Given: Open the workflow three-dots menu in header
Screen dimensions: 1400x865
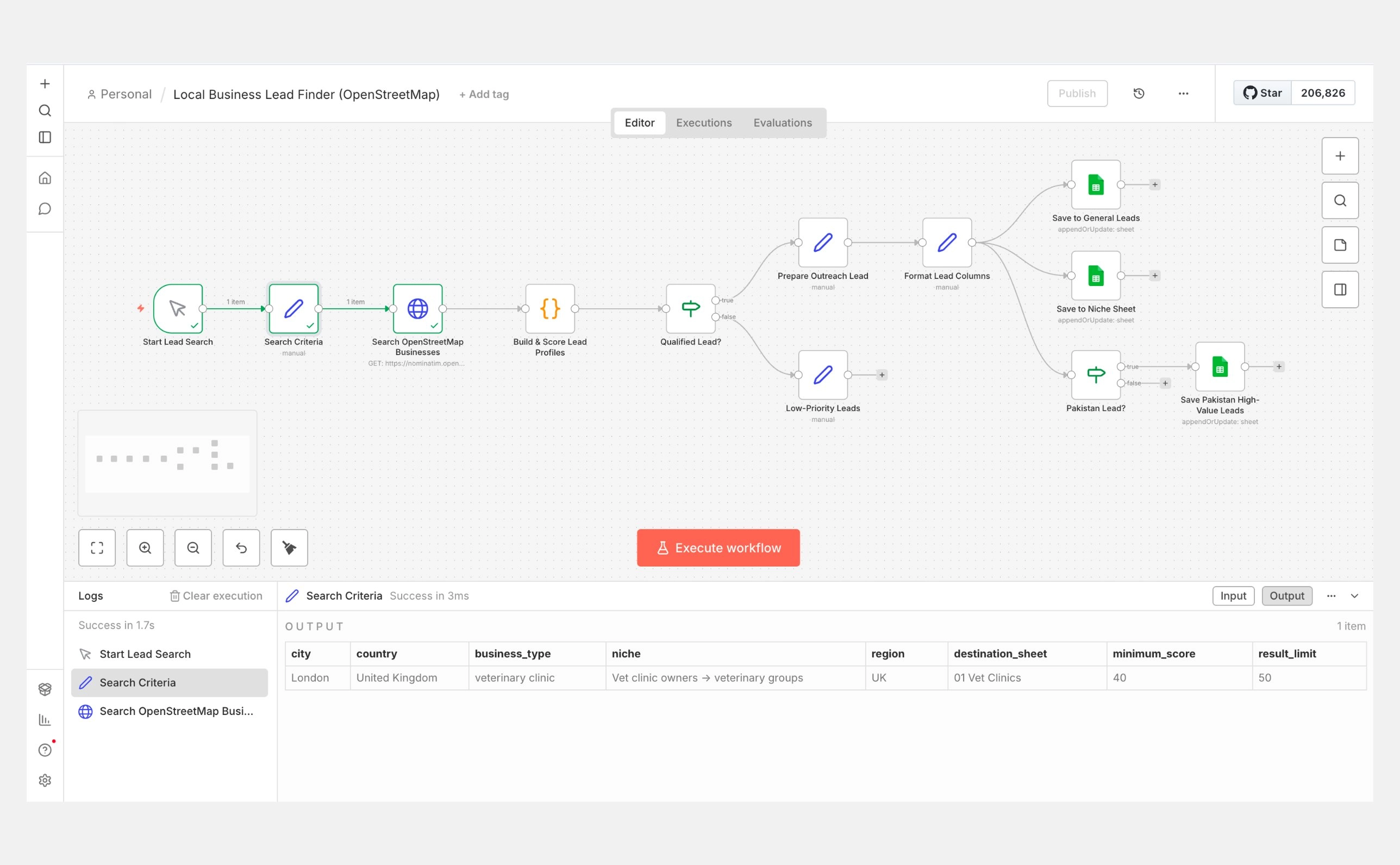Looking at the screenshot, I should coord(1183,94).
